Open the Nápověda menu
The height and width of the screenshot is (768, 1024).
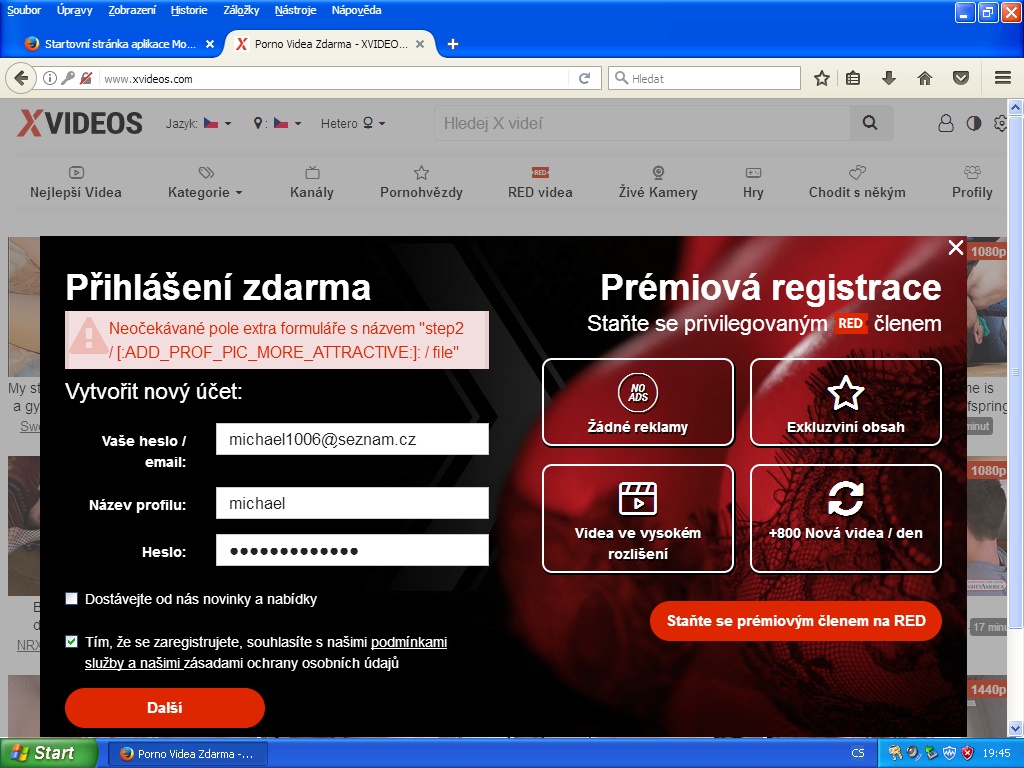coord(357,10)
